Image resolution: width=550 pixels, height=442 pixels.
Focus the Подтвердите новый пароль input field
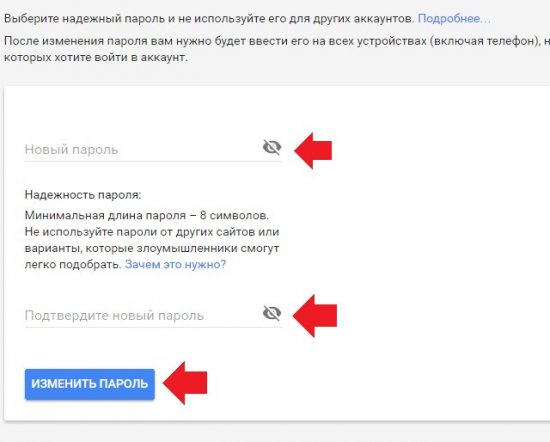pos(140,316)
